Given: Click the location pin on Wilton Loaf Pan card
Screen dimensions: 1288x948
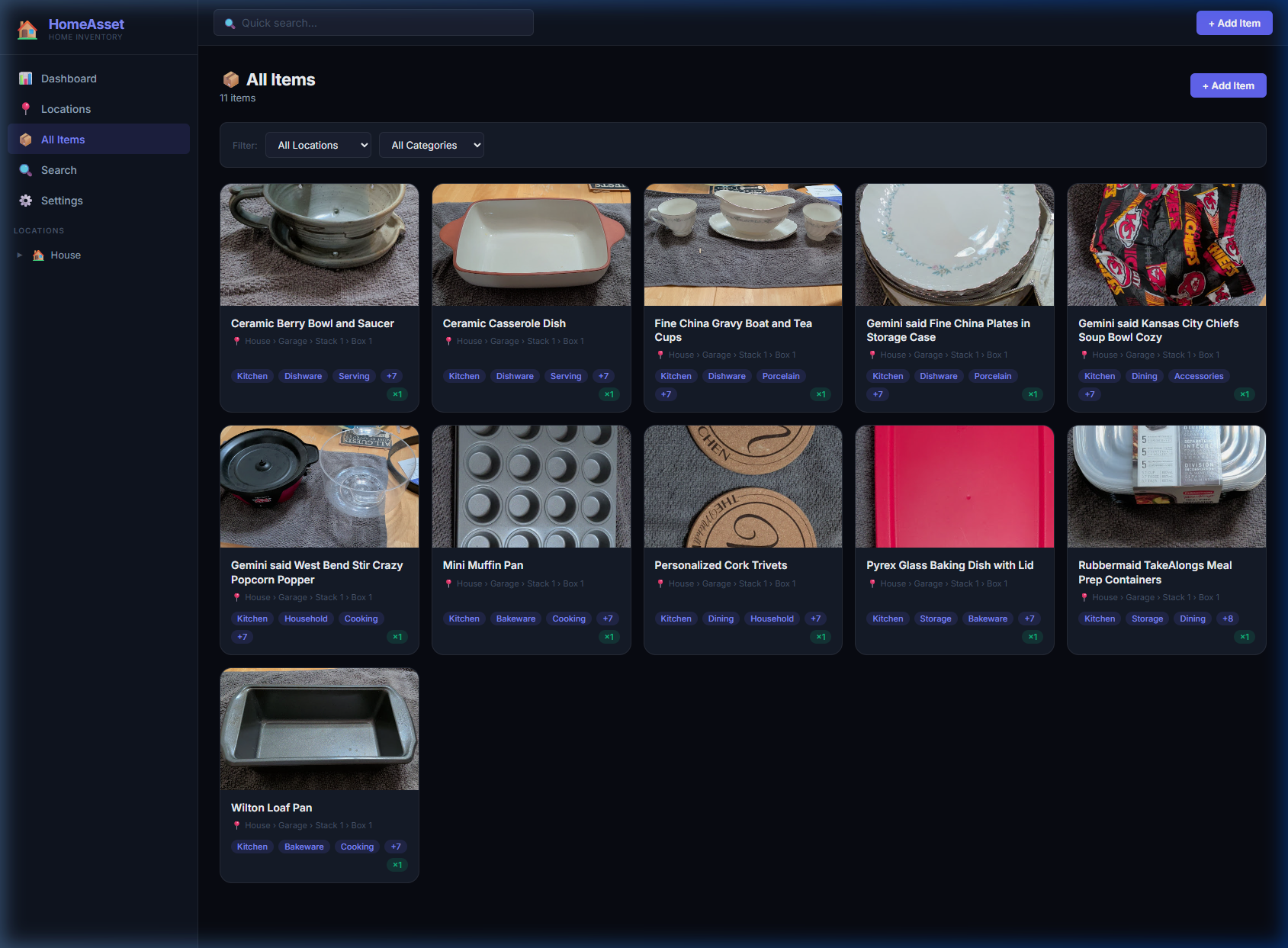Looking at the screenshot, I should (236, 825).
